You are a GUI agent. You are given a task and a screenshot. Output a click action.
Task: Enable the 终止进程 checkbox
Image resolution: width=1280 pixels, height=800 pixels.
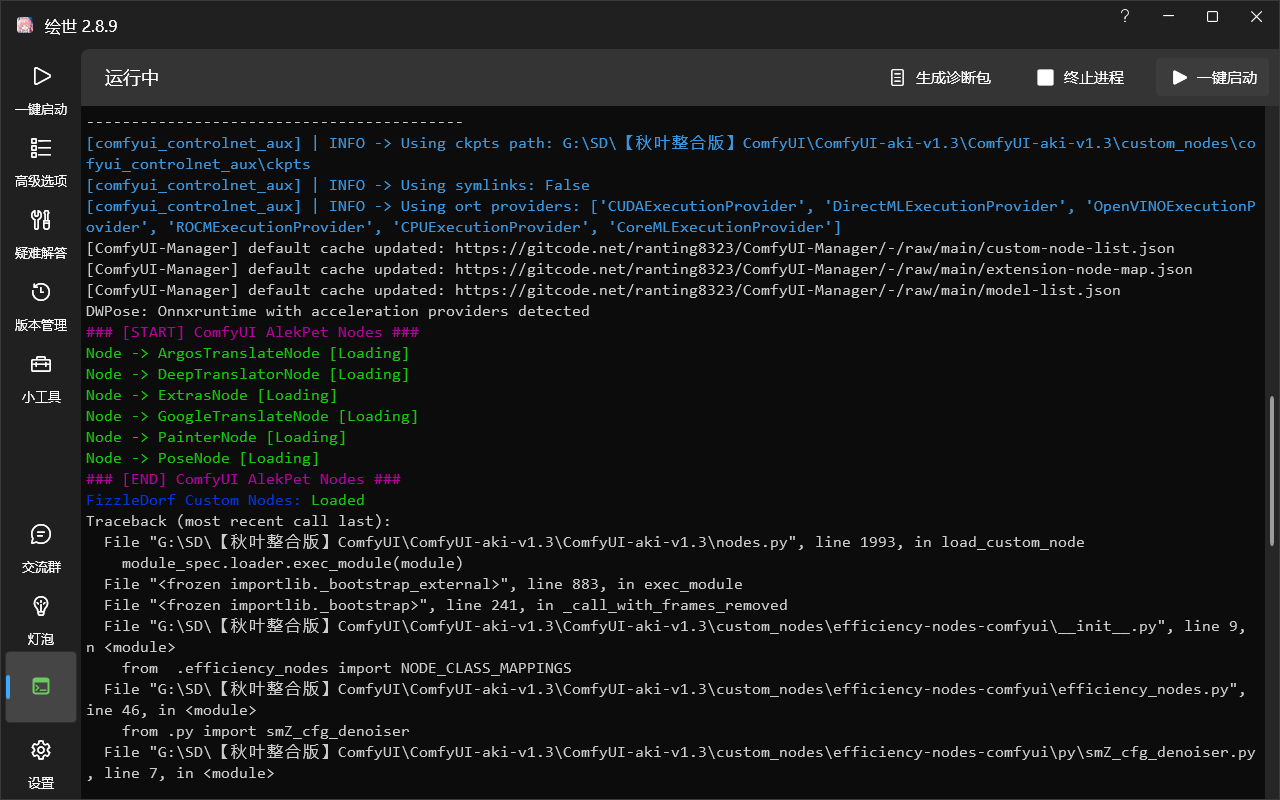(x=1045, y=77)
